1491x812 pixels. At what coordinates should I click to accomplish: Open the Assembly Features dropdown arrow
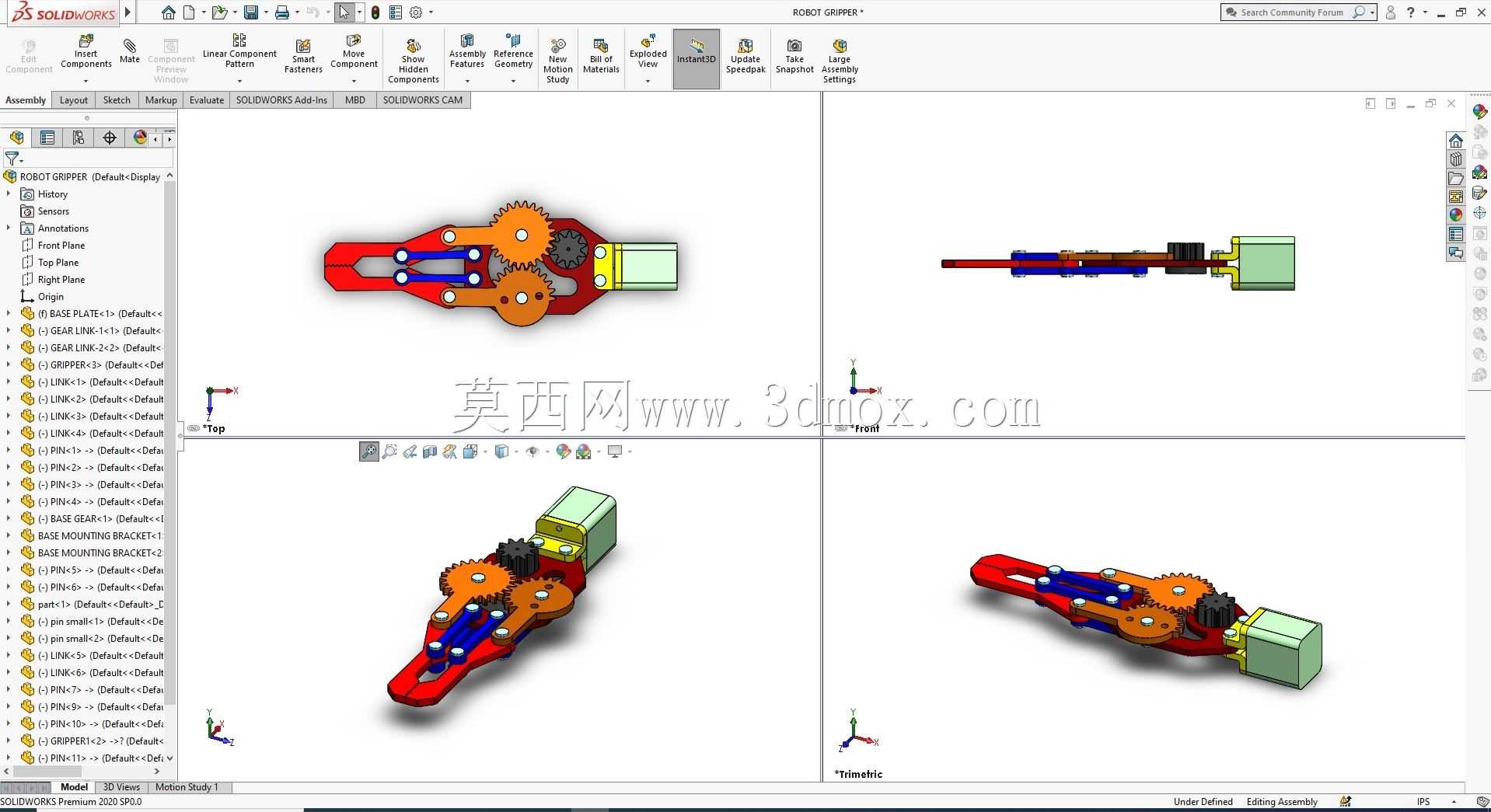tap(467, 81)
